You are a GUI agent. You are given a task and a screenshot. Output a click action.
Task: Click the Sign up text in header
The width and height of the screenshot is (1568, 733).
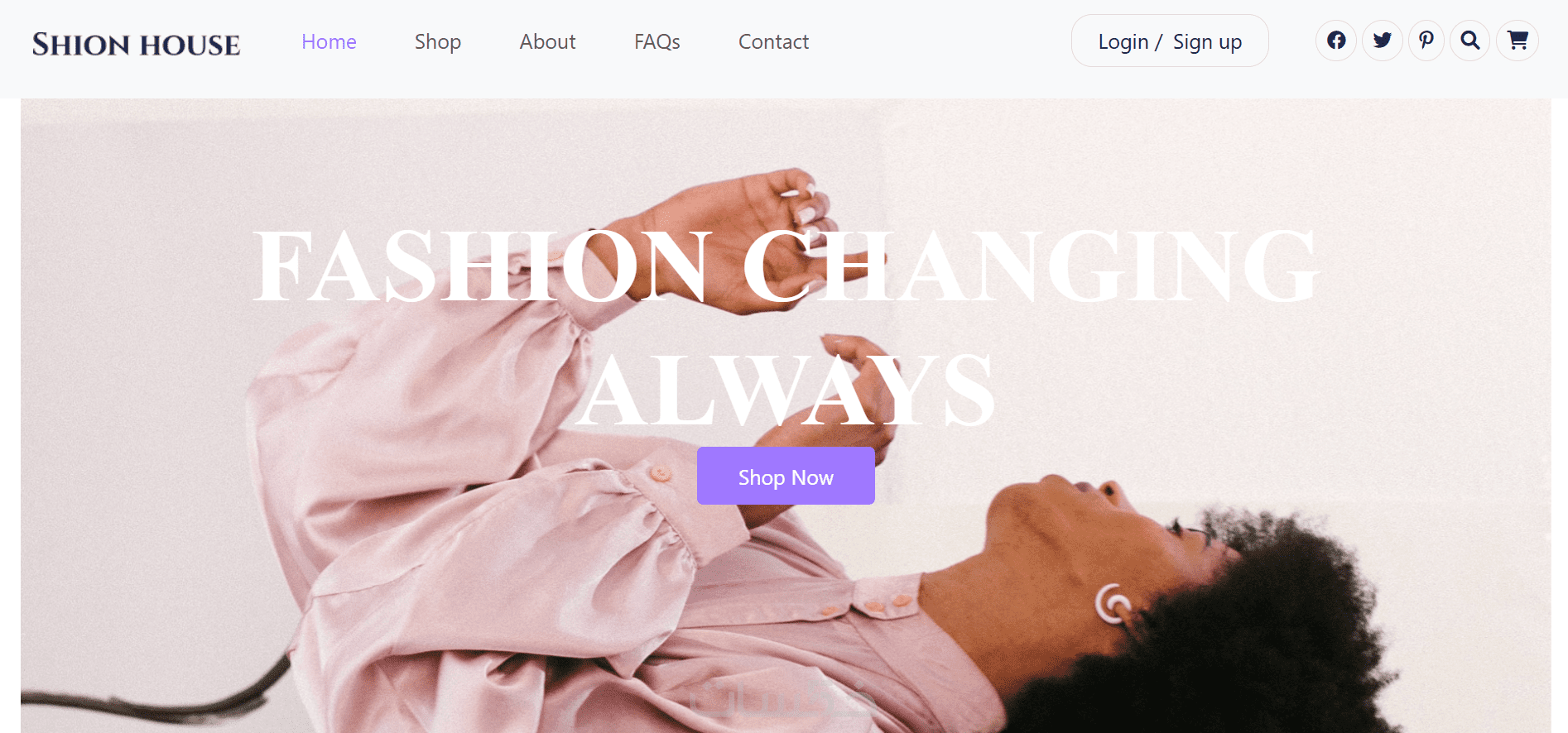point(1207,41)
